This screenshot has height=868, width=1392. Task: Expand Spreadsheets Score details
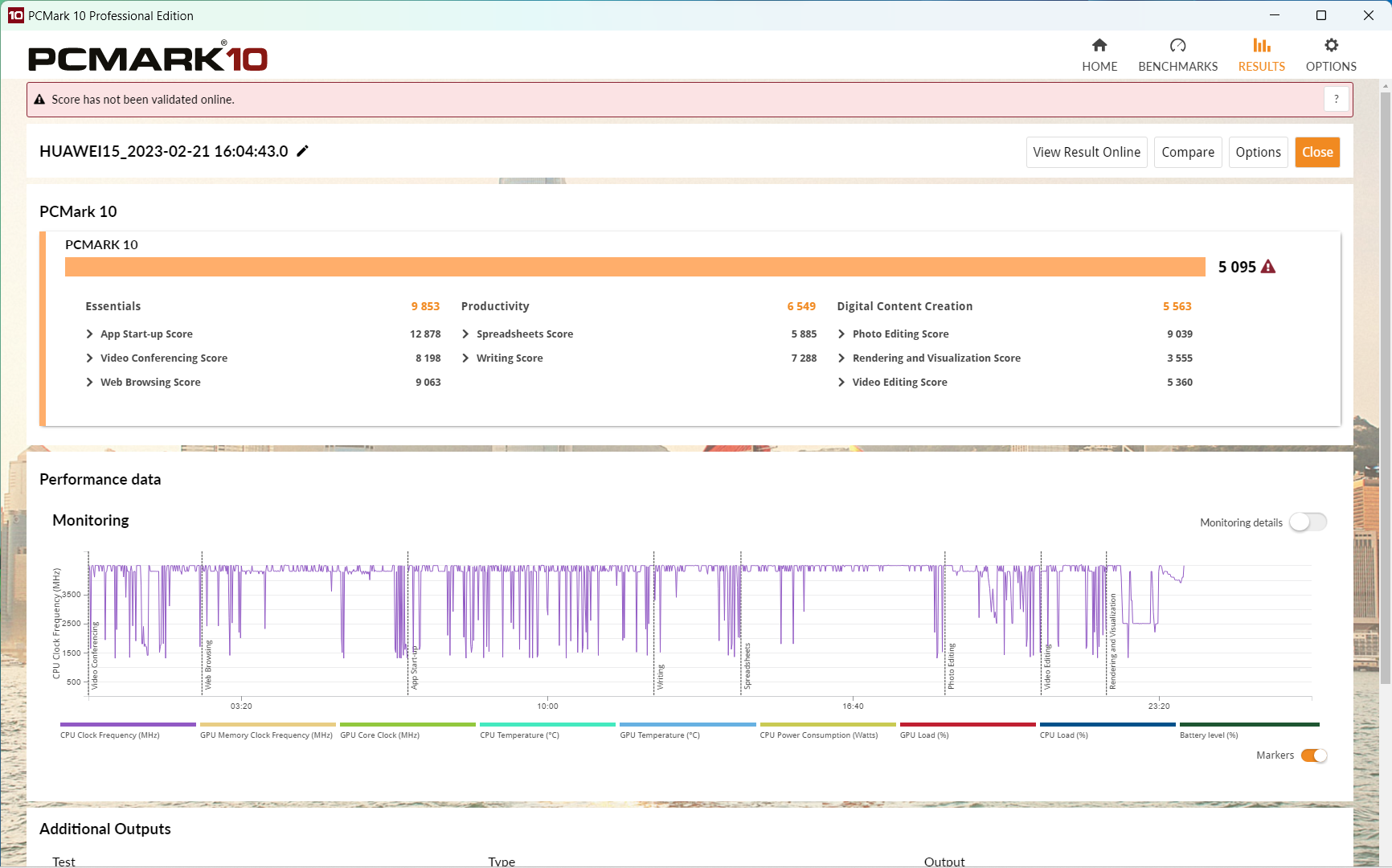coord(465,334)
